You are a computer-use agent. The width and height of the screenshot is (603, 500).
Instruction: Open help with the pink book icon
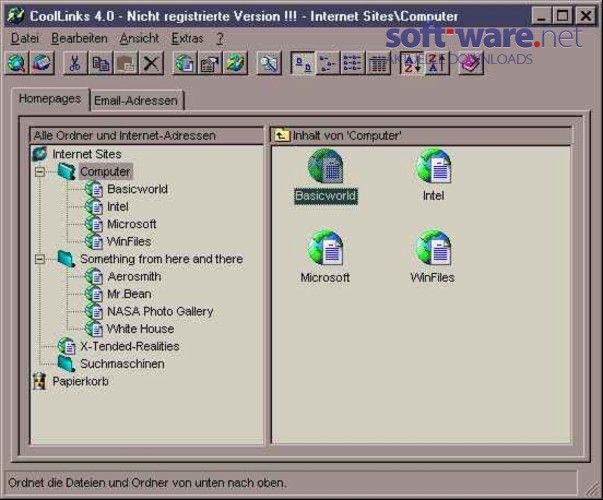point(471,63)
